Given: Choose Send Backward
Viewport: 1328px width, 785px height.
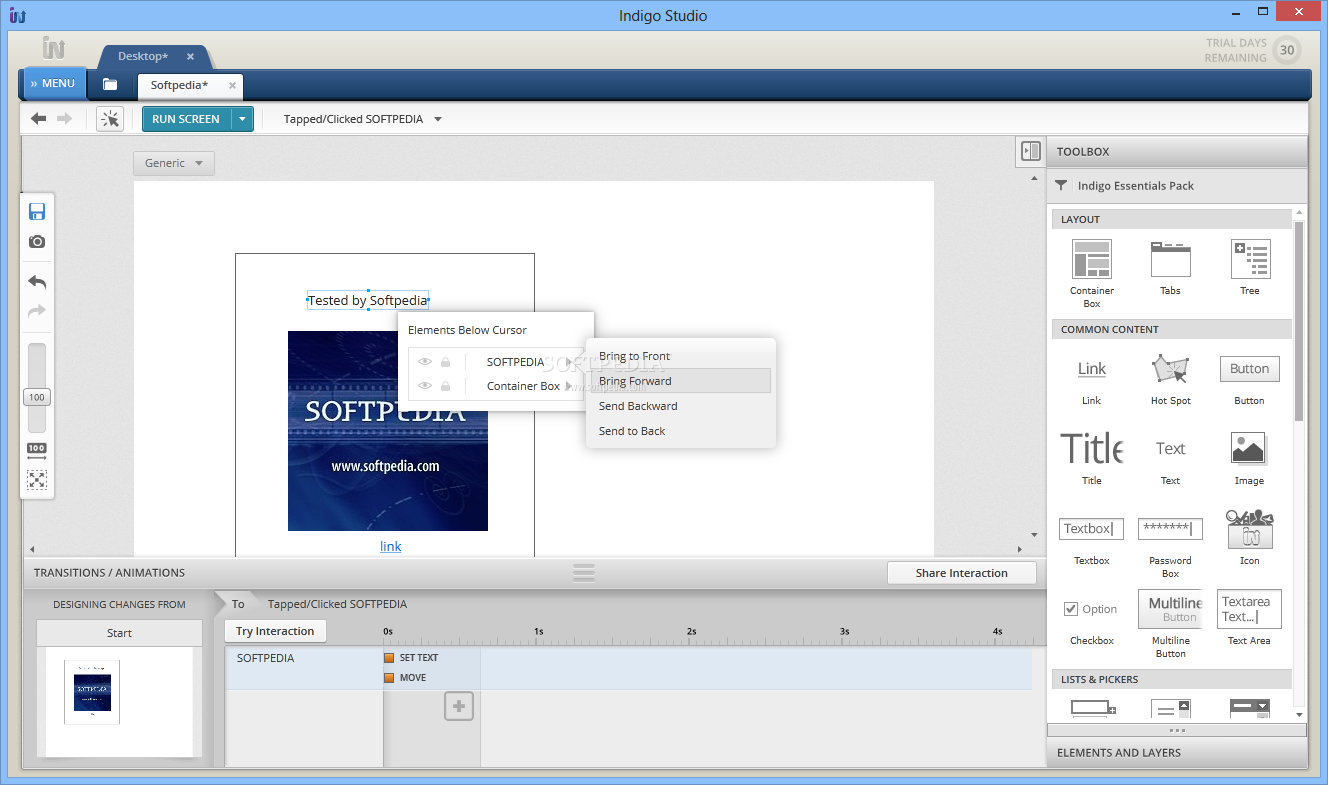Looking at the screenshot, I should click(x=680, y=406).
